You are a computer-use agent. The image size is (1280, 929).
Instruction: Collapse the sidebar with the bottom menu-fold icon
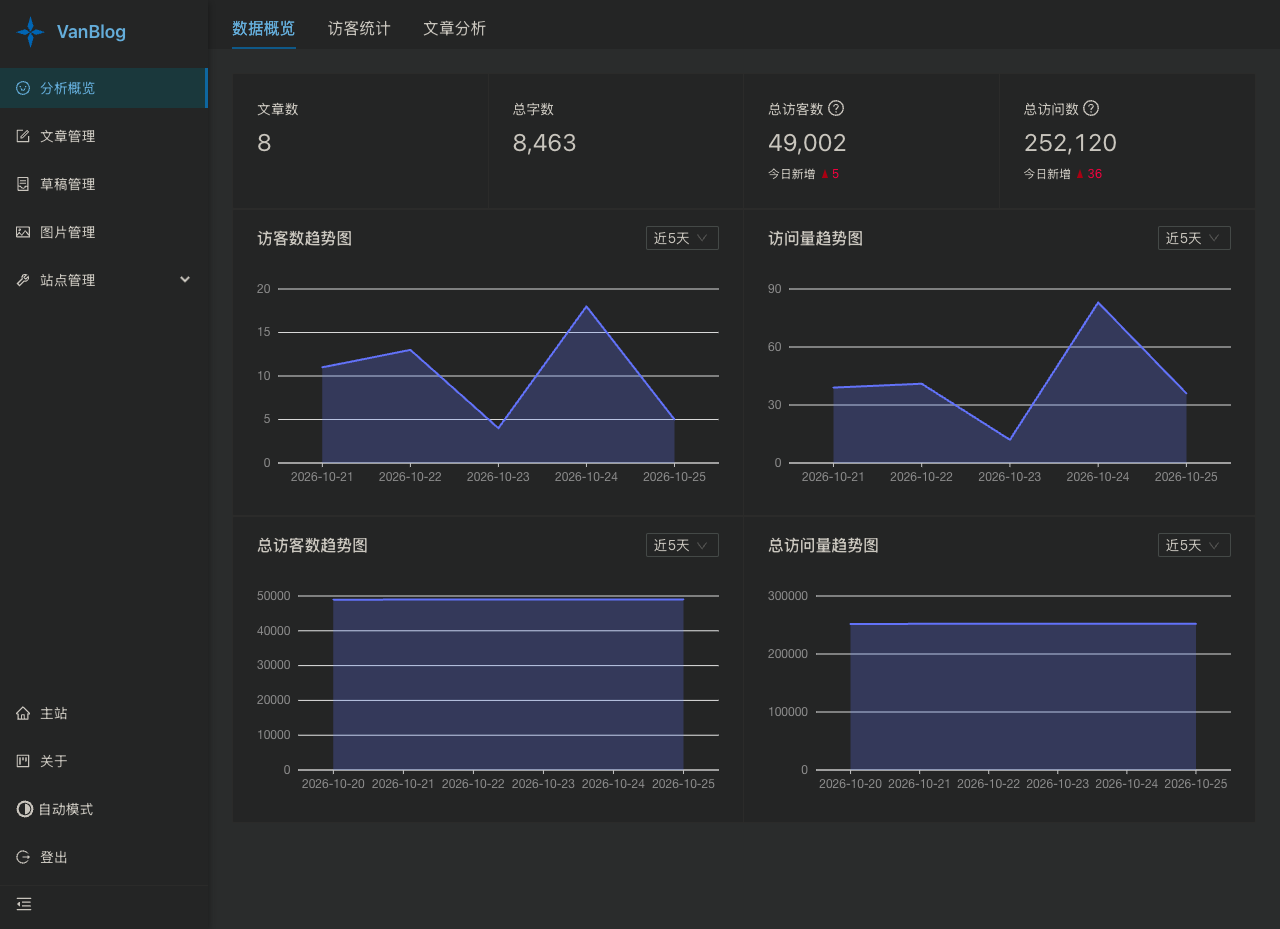point(24,904)
